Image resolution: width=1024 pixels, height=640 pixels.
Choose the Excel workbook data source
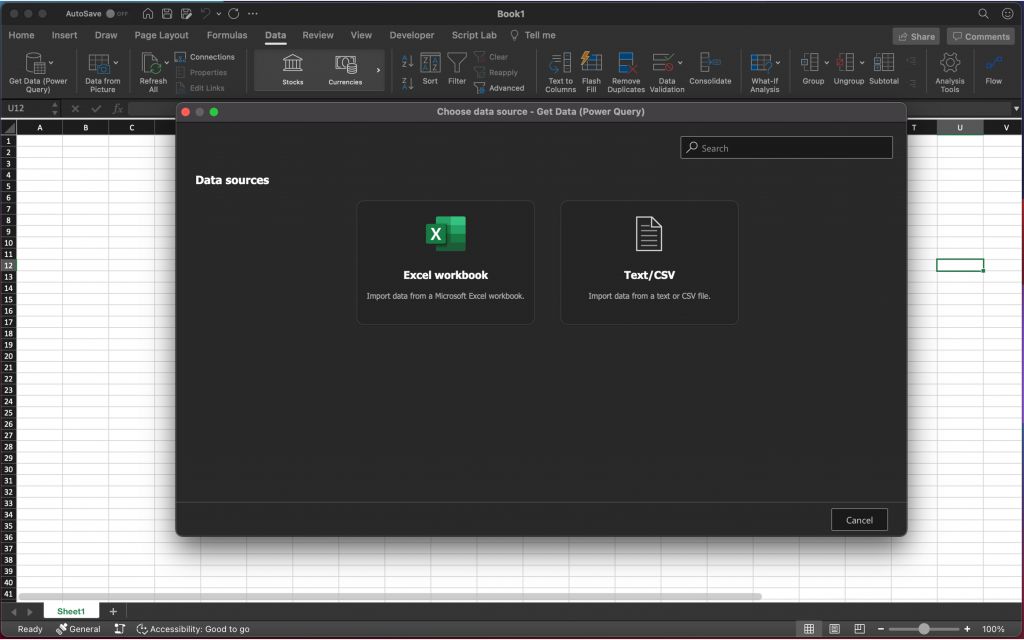[445, 262]
